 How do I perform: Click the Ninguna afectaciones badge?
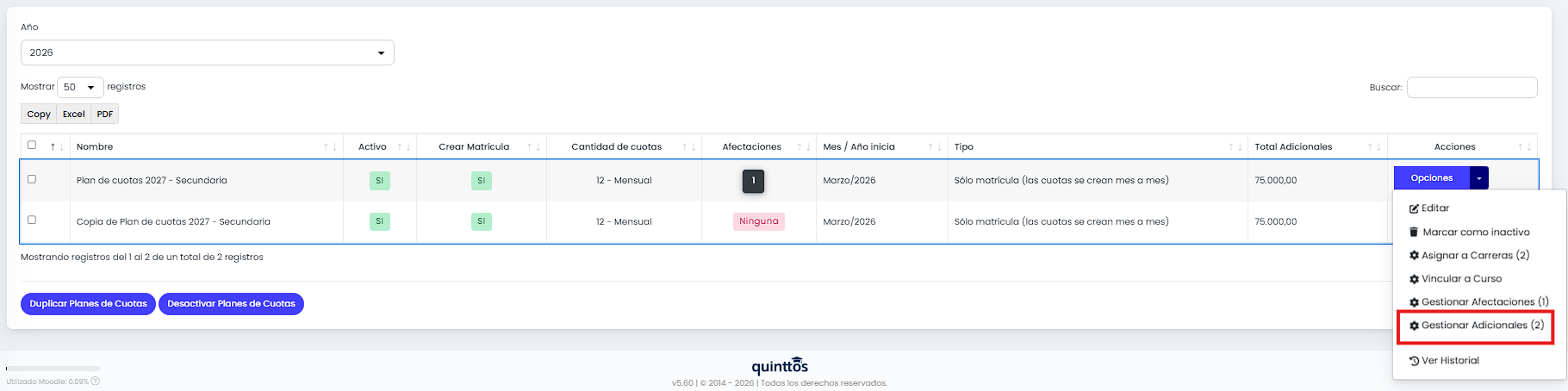click(x=759, y=221)
